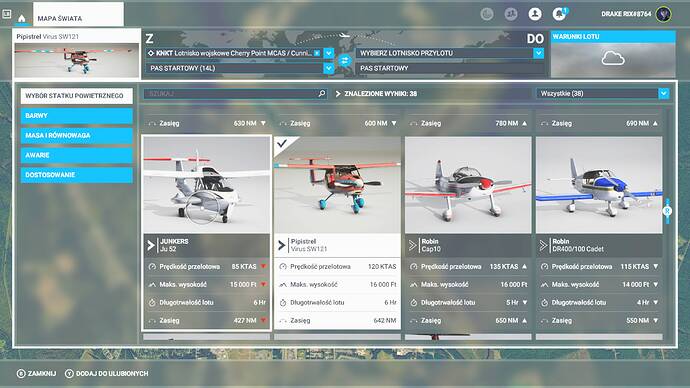Viewport: 690px width, 388px height.
Task: Expand ZNALEZIONE WYNIKI: 38 chevron
Action: (x=338, y=94)
